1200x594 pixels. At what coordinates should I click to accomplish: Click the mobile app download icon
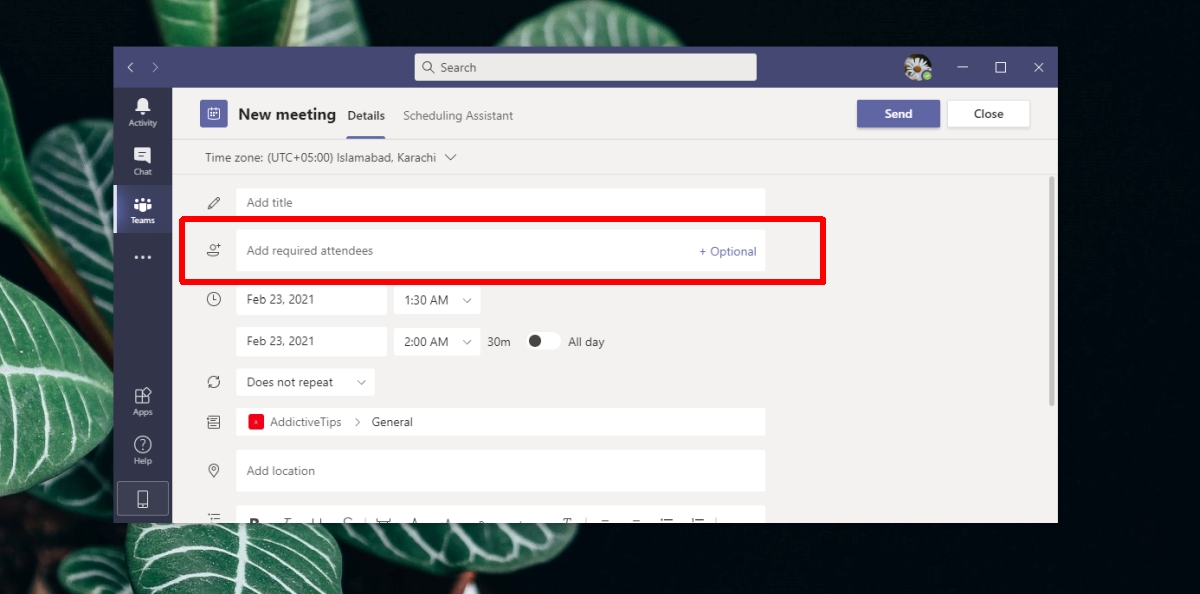tap(143, 498)
